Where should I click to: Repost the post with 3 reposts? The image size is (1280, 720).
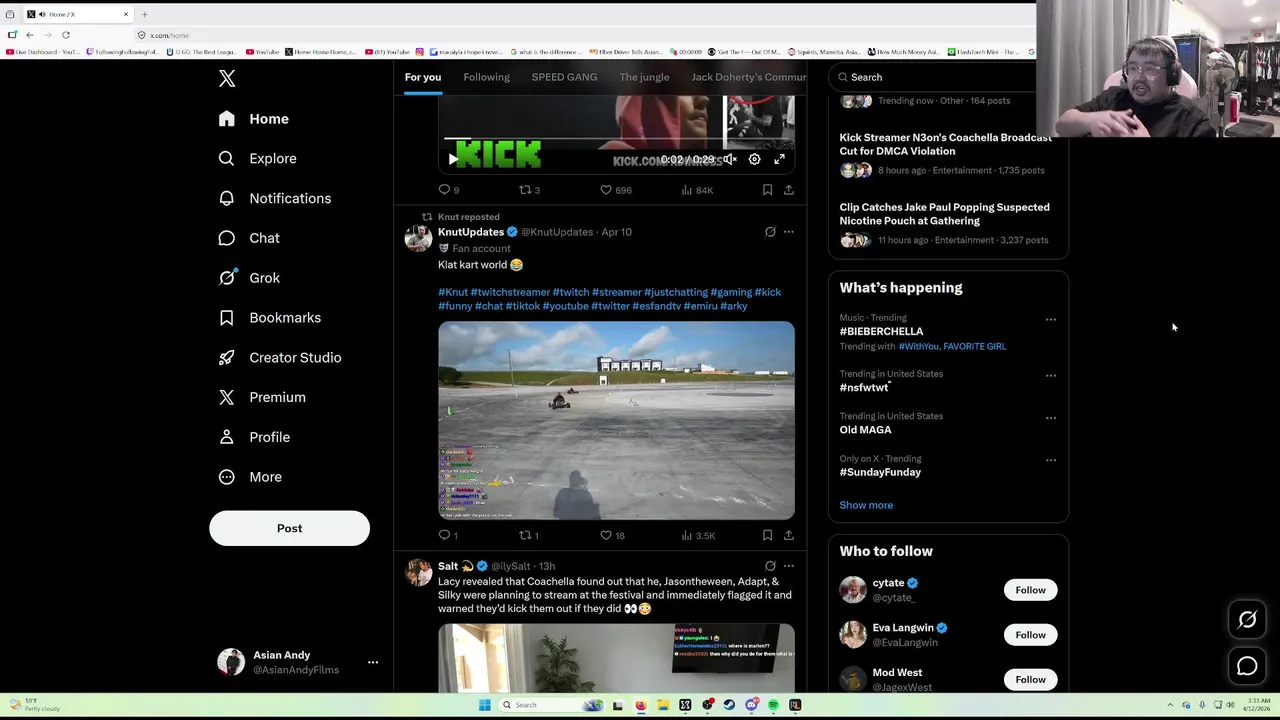click(x=529, y=190)
